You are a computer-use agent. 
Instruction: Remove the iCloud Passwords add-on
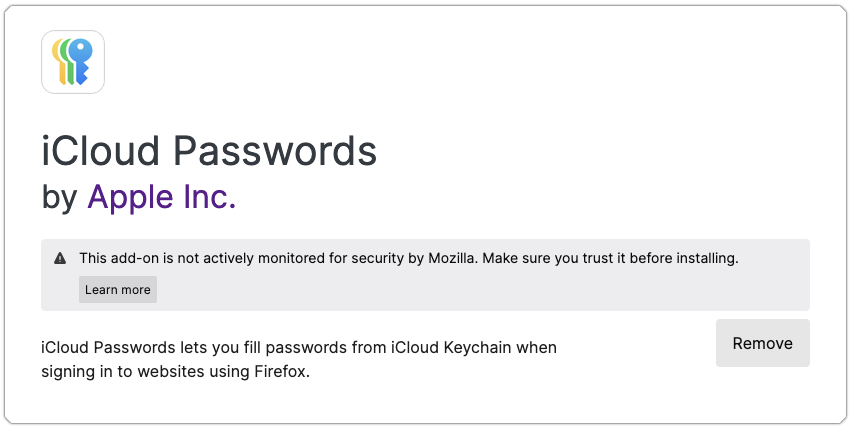[762, 343]
